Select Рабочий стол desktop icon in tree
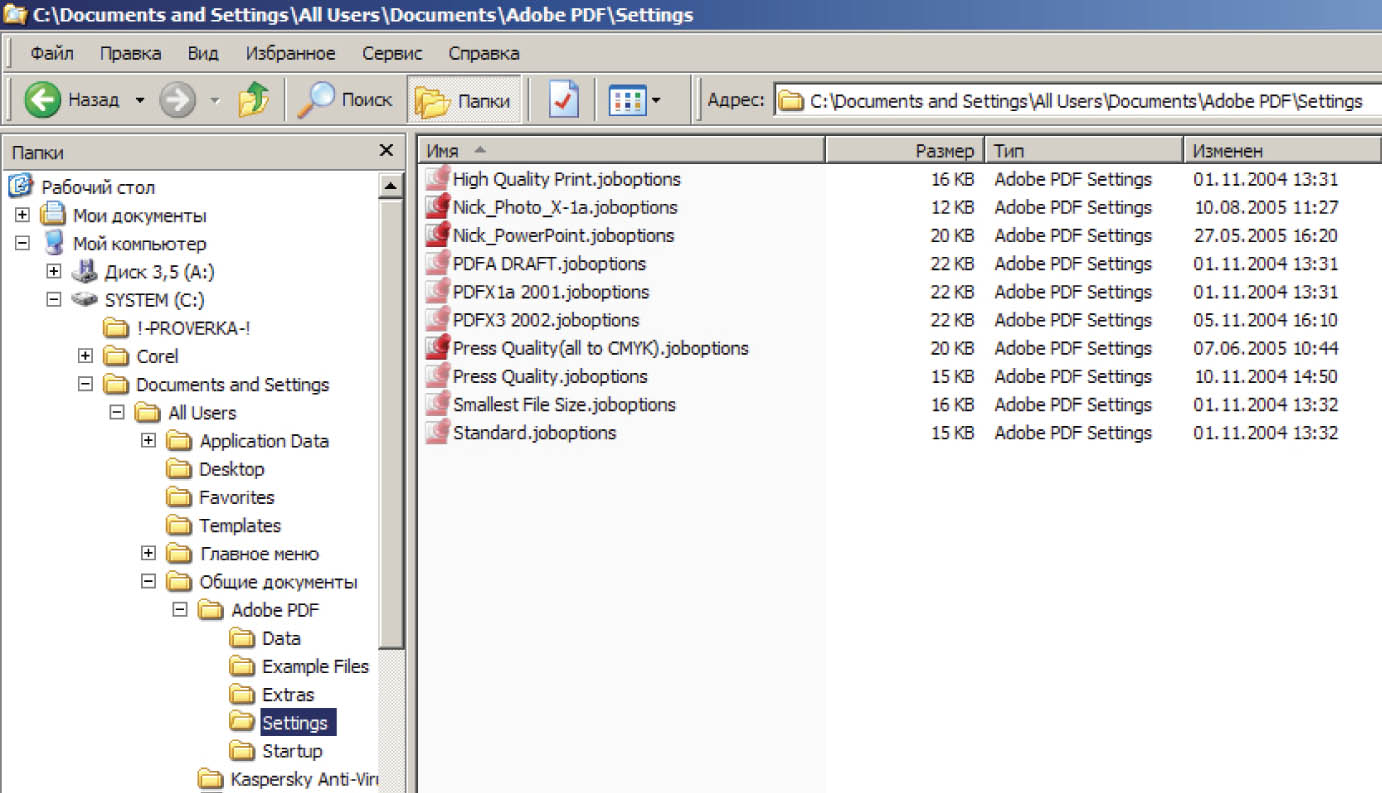 pos(21,186)
